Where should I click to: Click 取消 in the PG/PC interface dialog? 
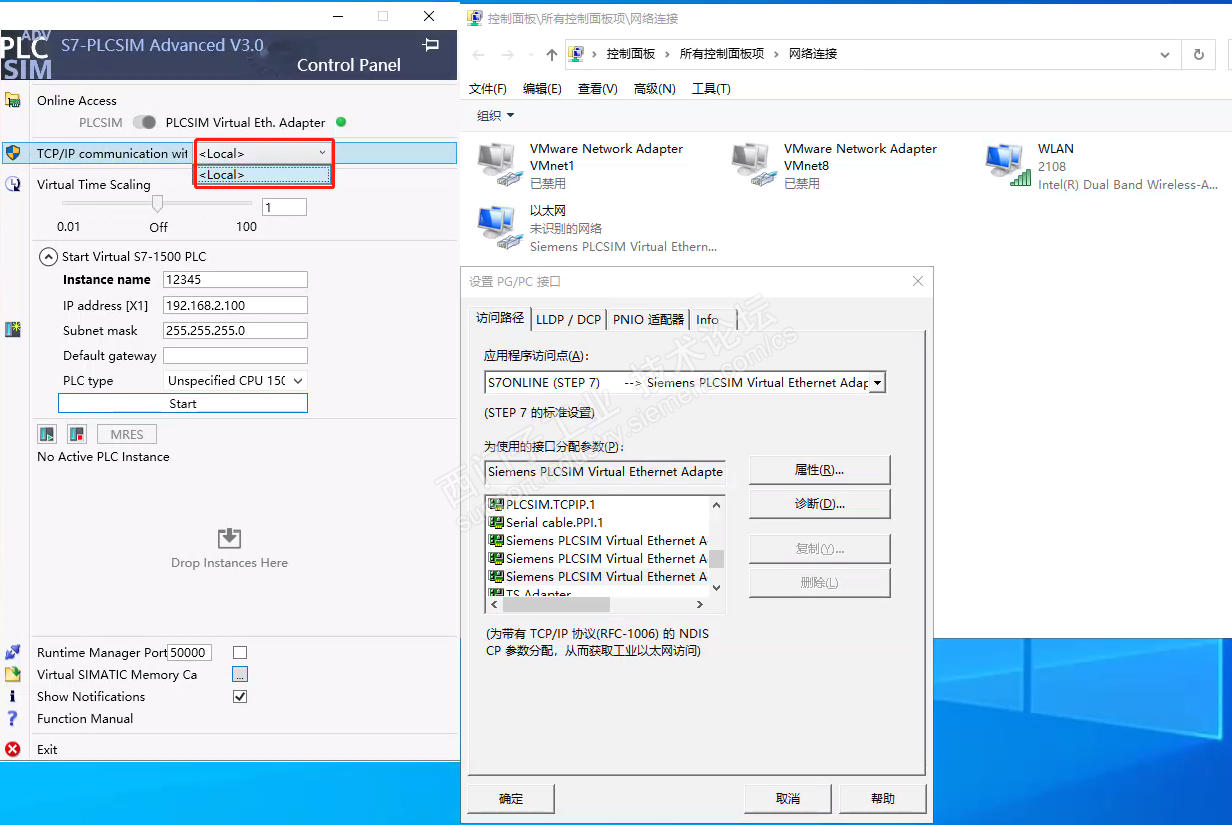click(788, 799)
